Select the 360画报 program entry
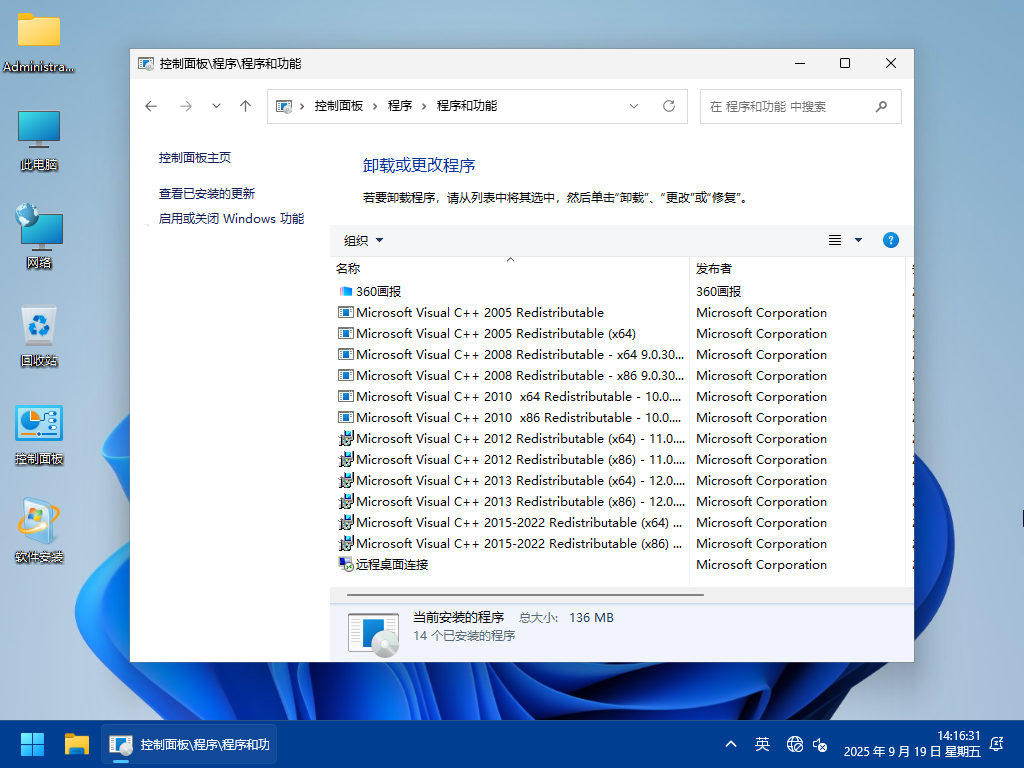Screen dimensions: 1024x768 coord(378,292)
